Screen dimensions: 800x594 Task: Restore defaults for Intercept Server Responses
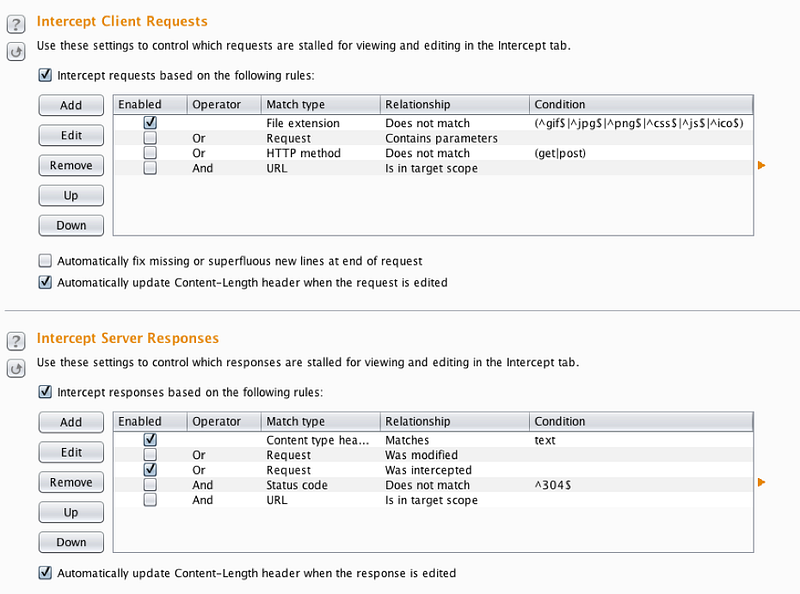pyautogui.click(x=16, y=368)
